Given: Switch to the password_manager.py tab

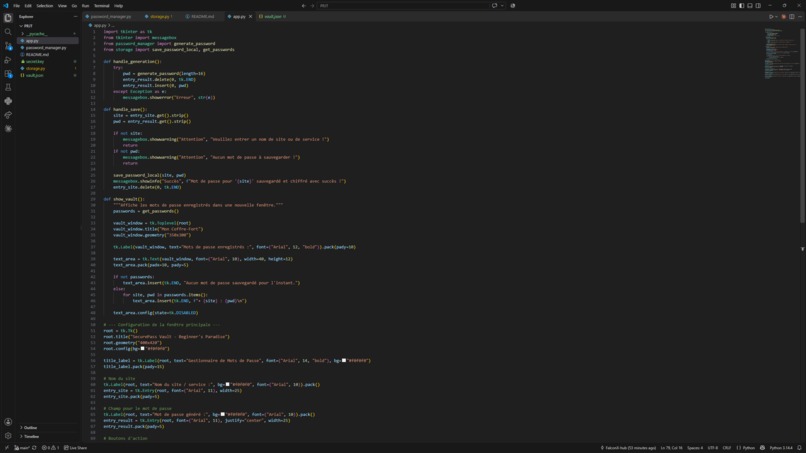Looking at the screenshot, I should pos(111,16).
